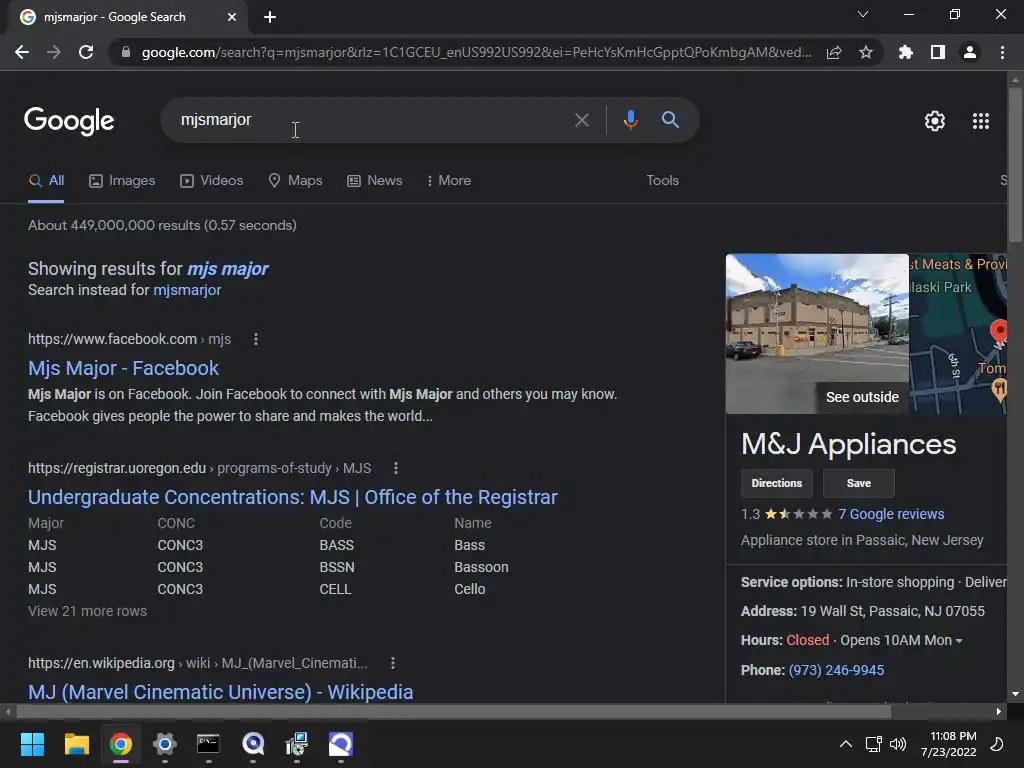Open options for the Wikipedia result
Viewport: 1024px width, 768px height.
coord(392,664)
